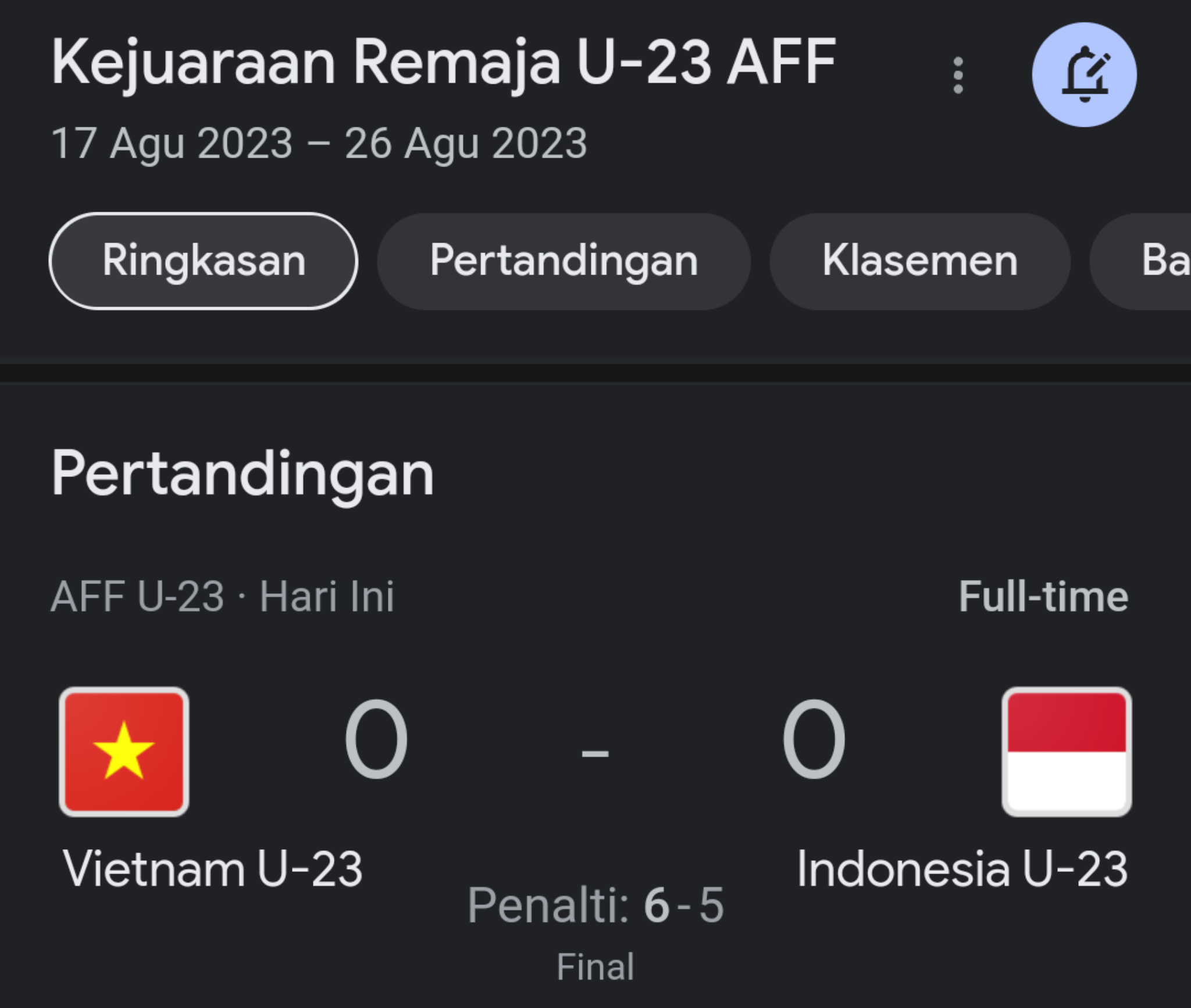
Task: Click the Kejuaraan Remaja U-23 AFF title
Action: click(444, 62)
